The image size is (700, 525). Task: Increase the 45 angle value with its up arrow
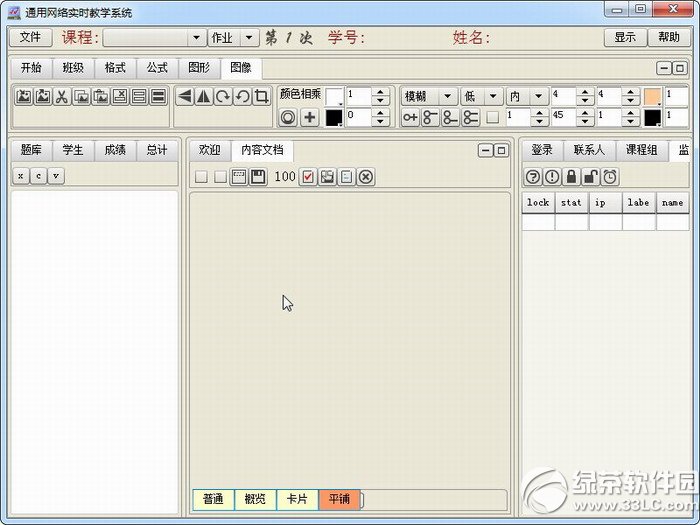point(585,113)
